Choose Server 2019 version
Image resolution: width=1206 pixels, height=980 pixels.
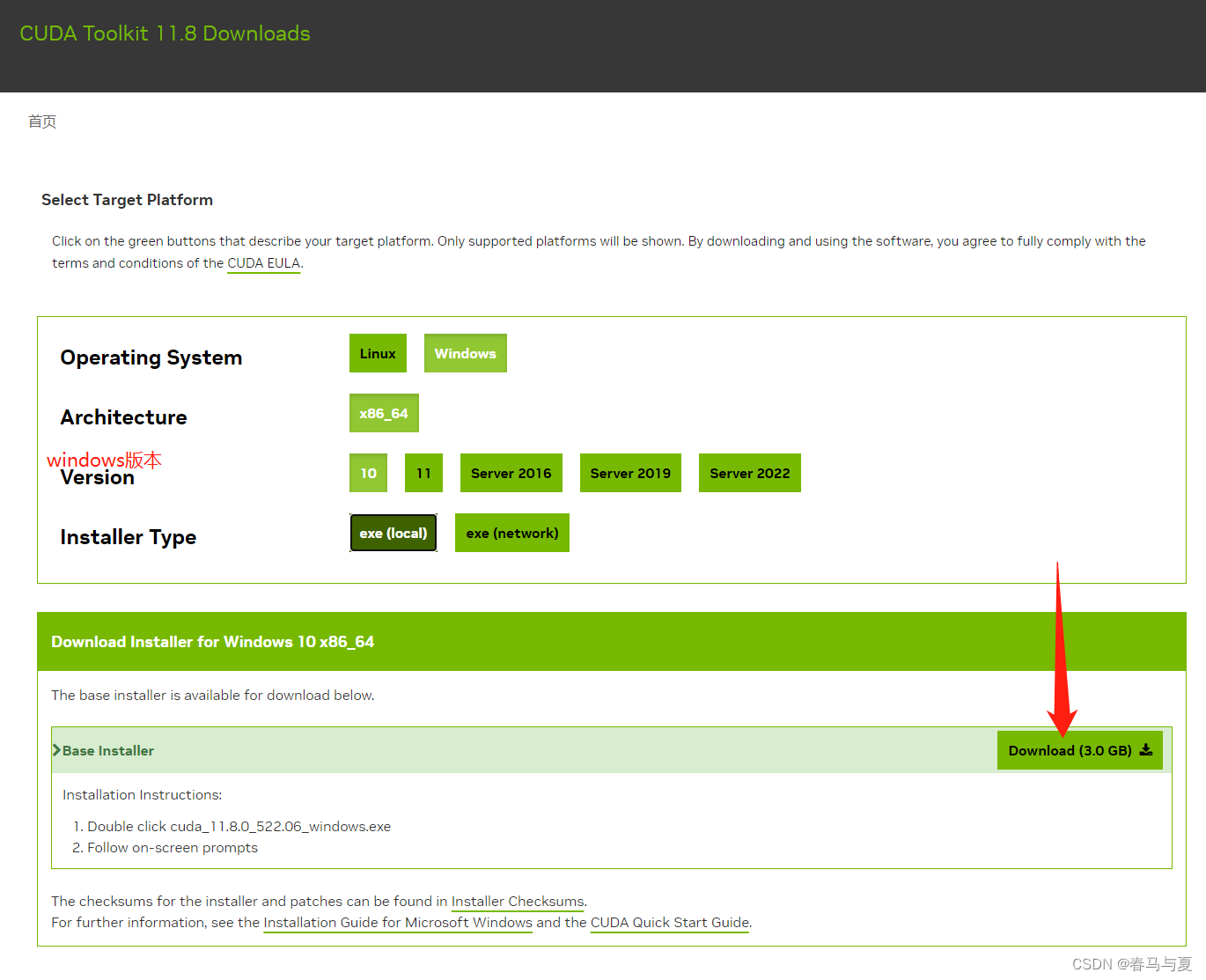630,473
